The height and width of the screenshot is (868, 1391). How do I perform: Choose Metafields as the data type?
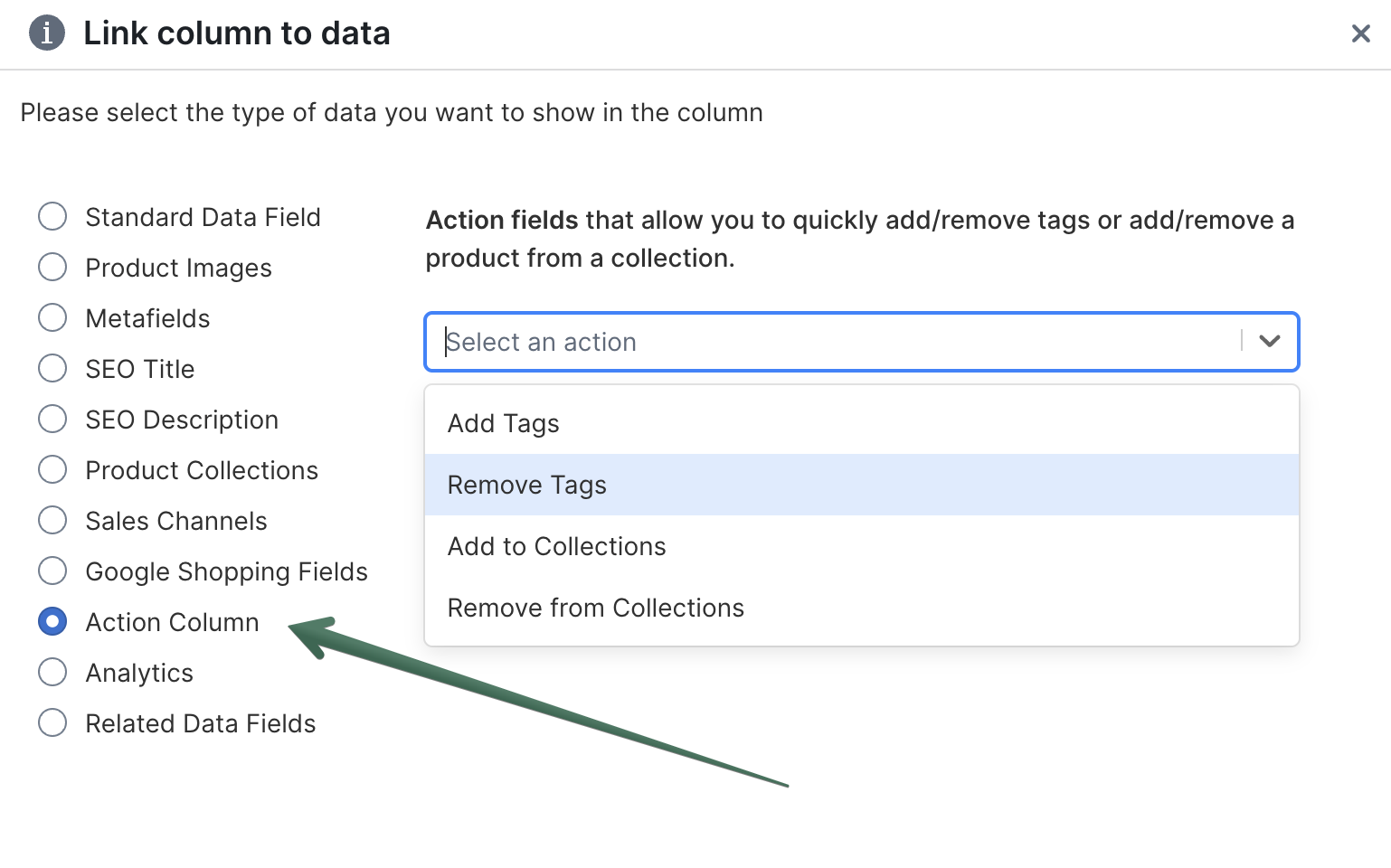click(52, 317)
